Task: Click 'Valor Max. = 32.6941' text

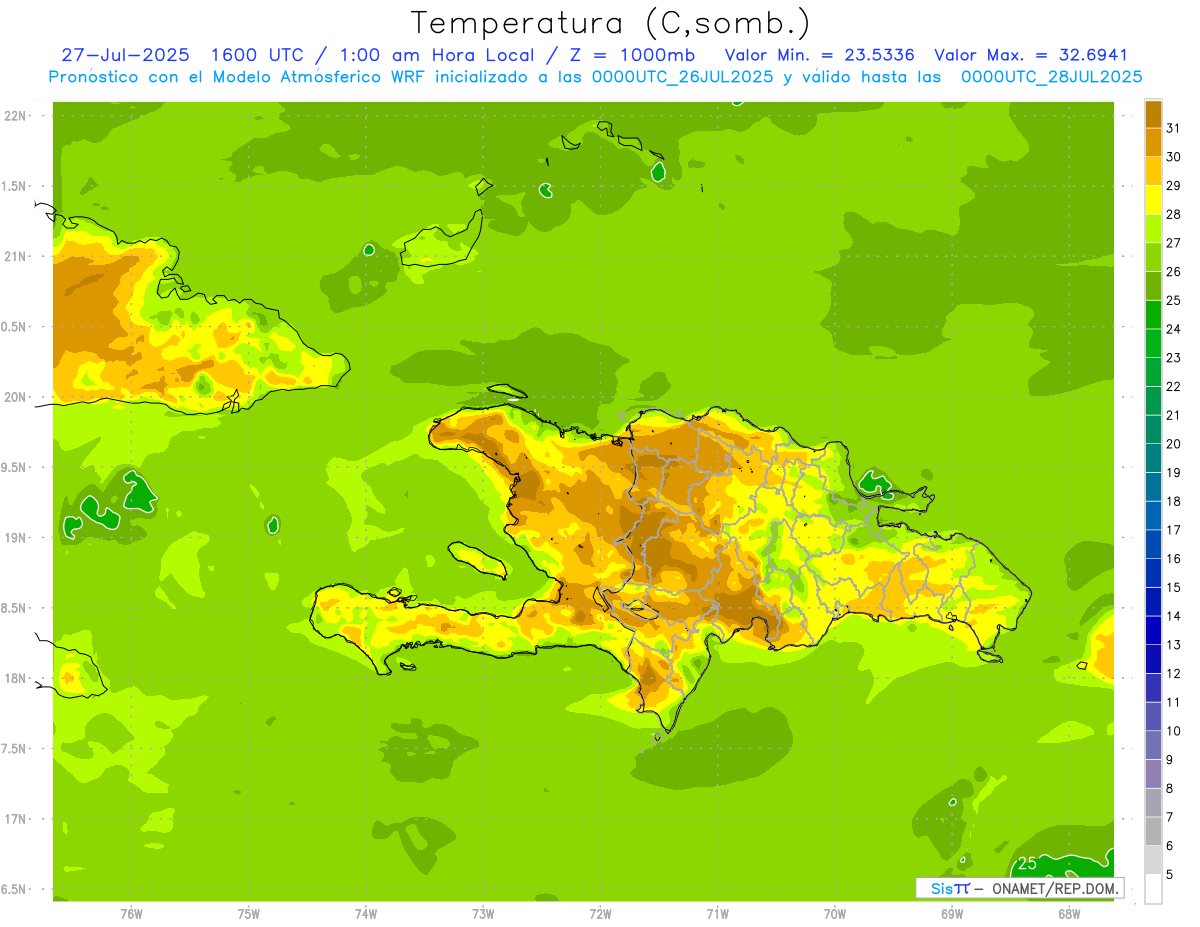Action: (1030, 55)
